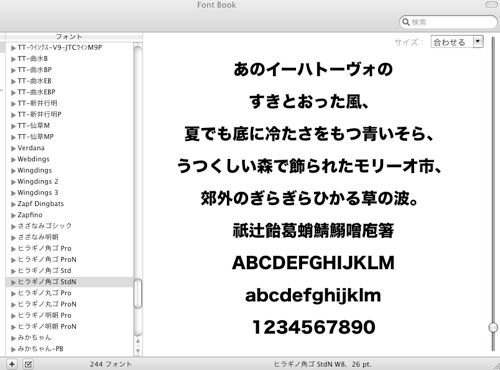
Task: Open the size dropdown arrow next to 合わせる
Action: click(478, 42)
